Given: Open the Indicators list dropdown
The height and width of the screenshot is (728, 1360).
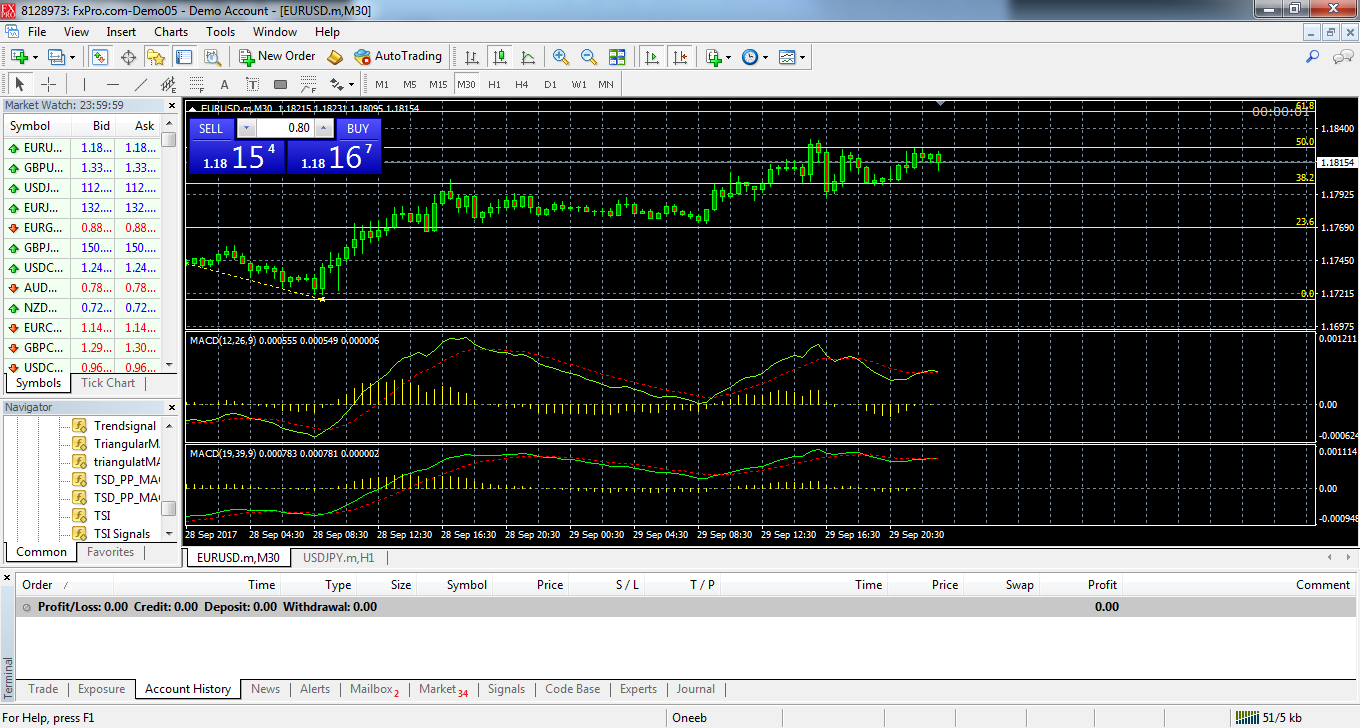Looking at the screenshot, I should [718, 57].
